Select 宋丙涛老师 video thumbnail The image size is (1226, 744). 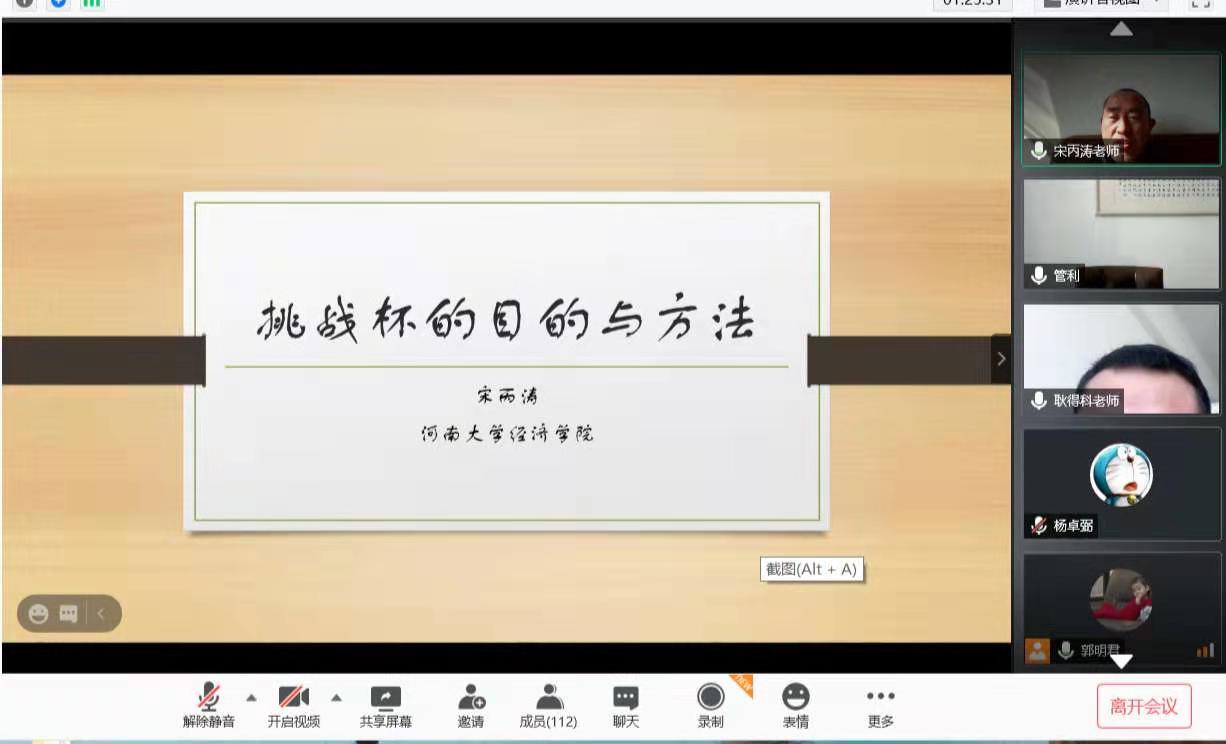[1121, 109]
